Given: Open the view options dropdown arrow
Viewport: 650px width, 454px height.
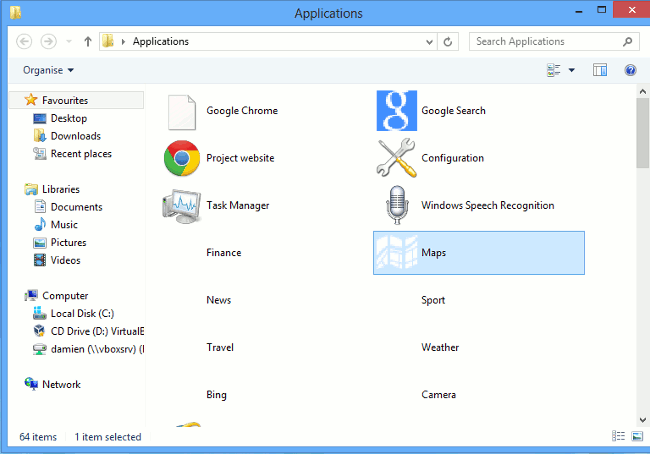Looking at the screenshot, I should (572, 70).
